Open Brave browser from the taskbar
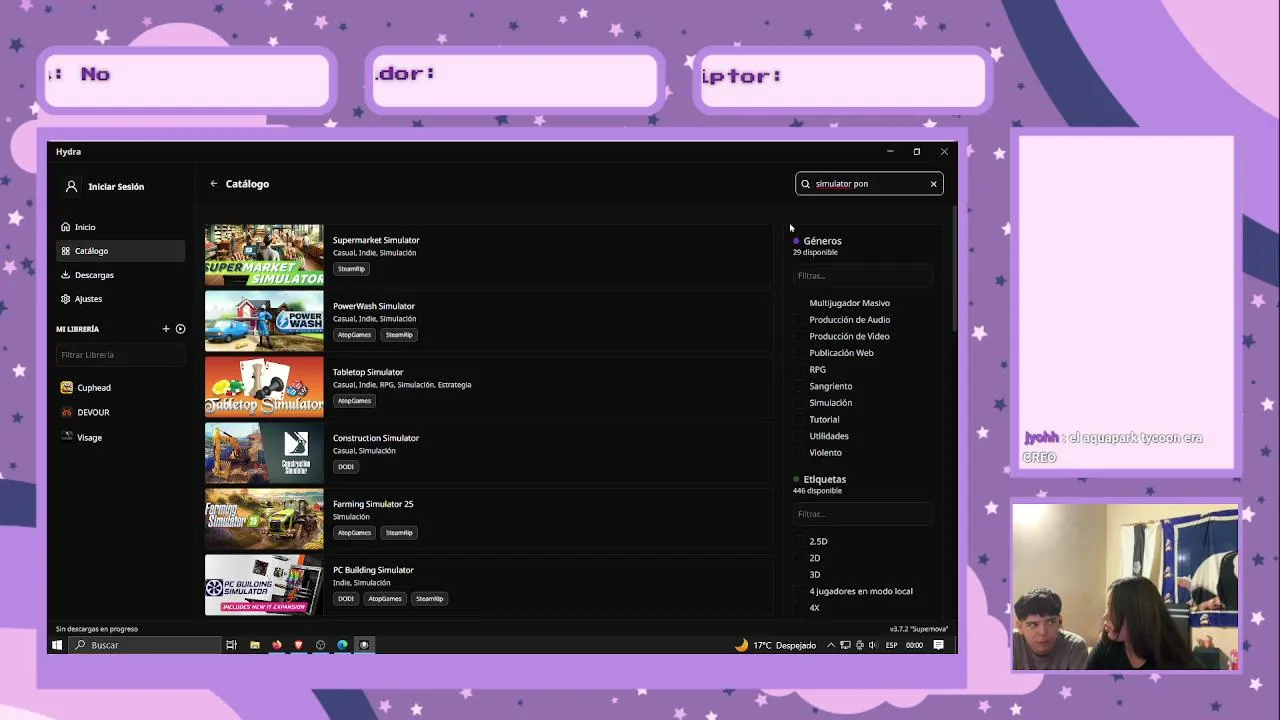The width and height of the screenshot is (1280, 720). [x=298, y=645]
